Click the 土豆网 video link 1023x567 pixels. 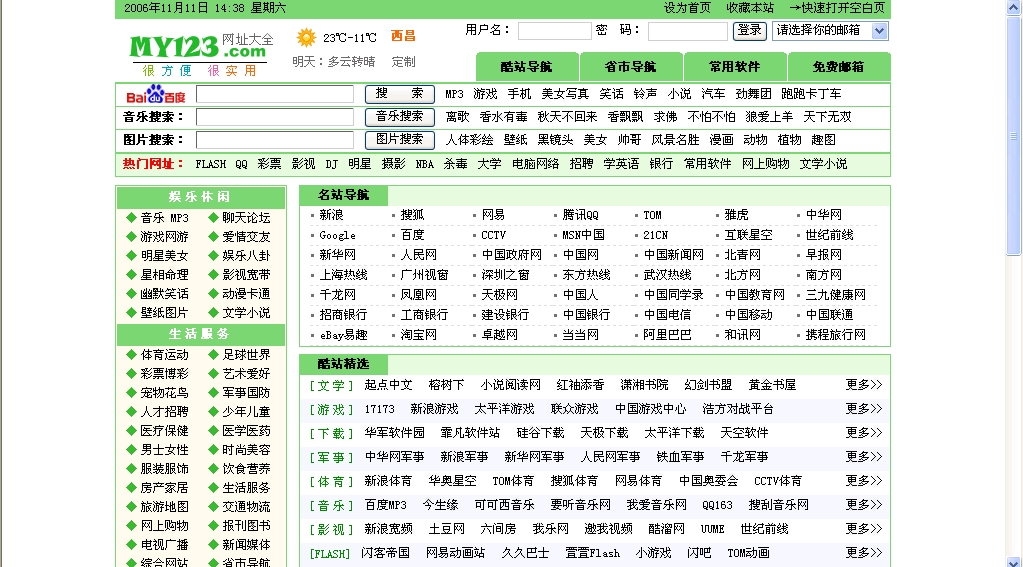(x=446, y=529)
